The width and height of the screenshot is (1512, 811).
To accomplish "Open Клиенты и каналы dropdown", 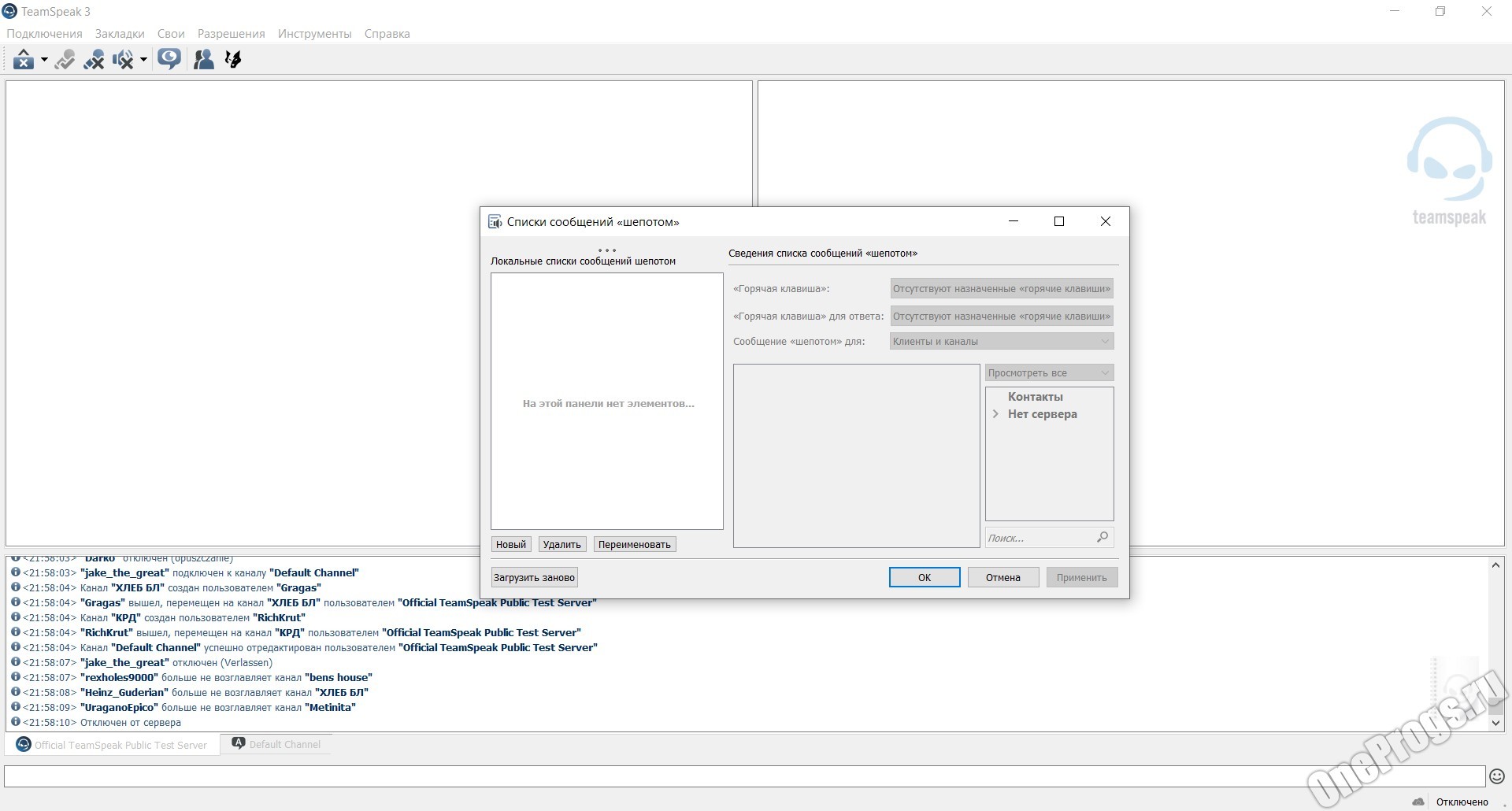I will (1002, 341).
